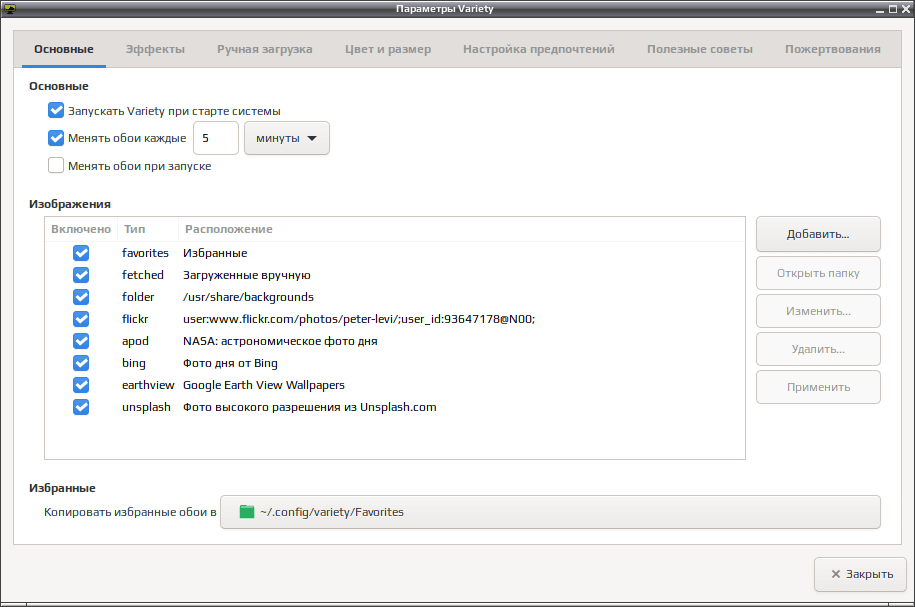Click the green folder icon for Favorites path
The image size is (915, 607).
click(247, 512)
